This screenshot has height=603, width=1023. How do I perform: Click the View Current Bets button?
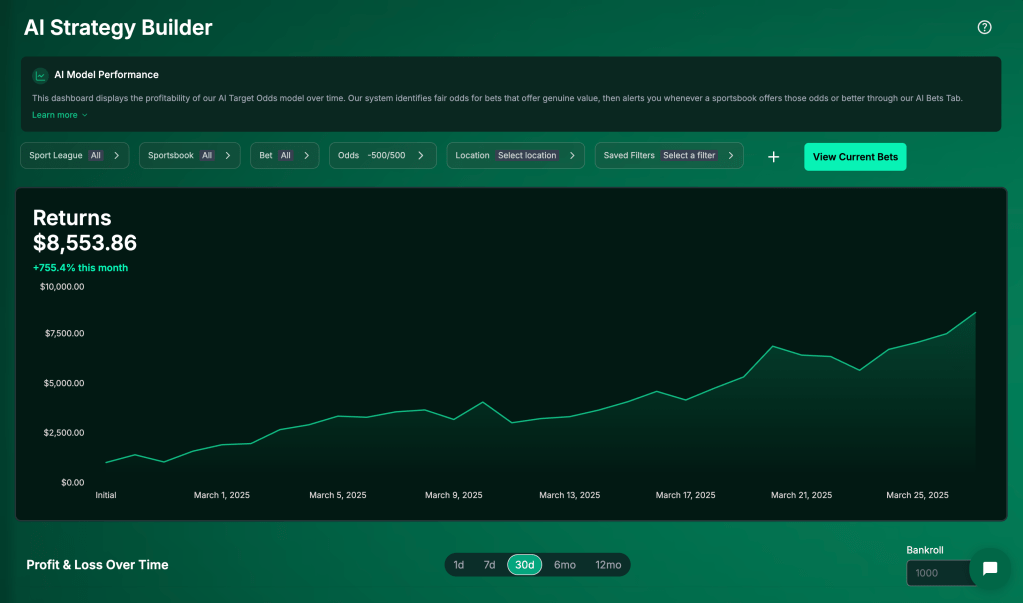(x=855, y=157)
